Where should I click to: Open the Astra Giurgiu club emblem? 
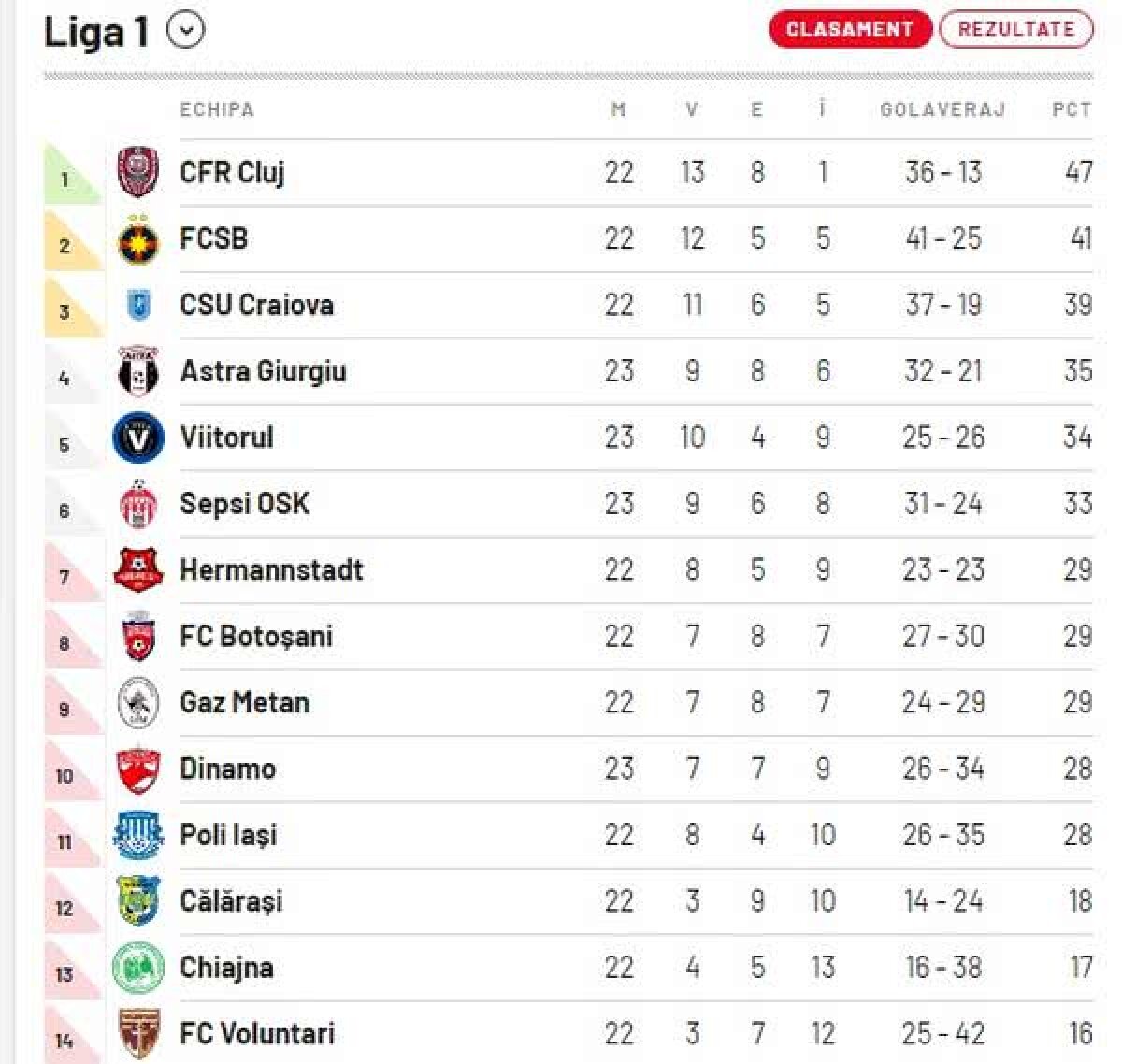click(138, 370)
